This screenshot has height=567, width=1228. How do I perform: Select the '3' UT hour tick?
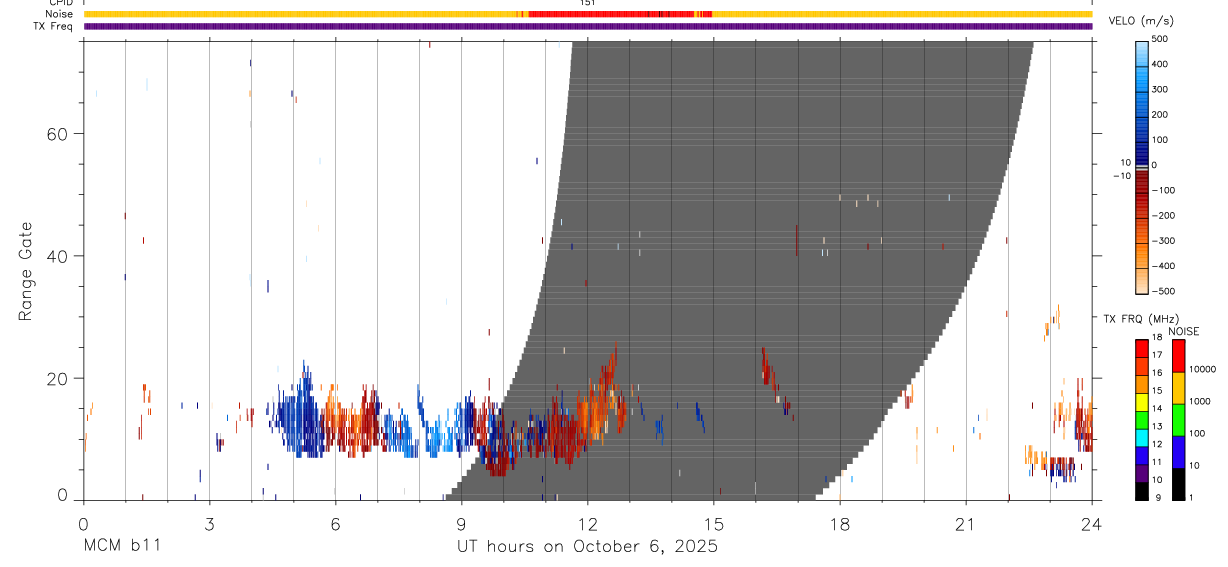[x=209, y=524]
